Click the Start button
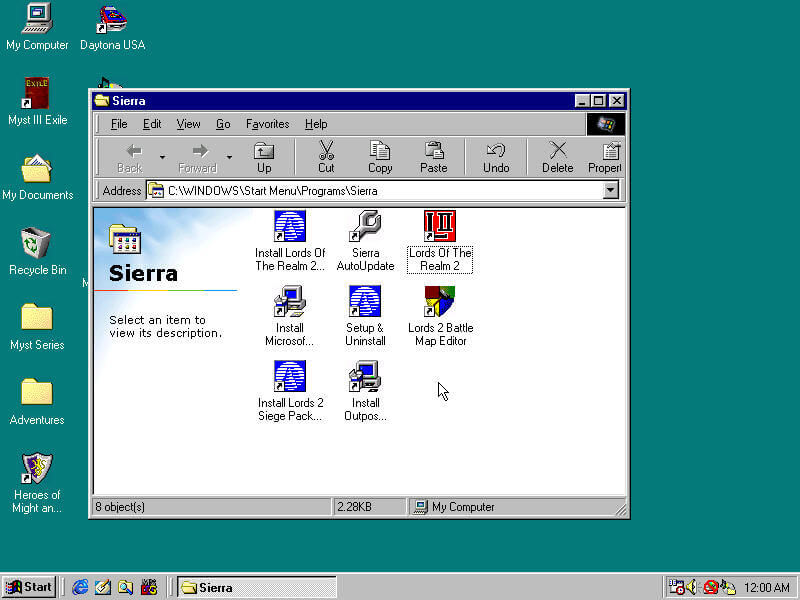Viewport: 800px width, 600px height. click(x=29, y=587)
